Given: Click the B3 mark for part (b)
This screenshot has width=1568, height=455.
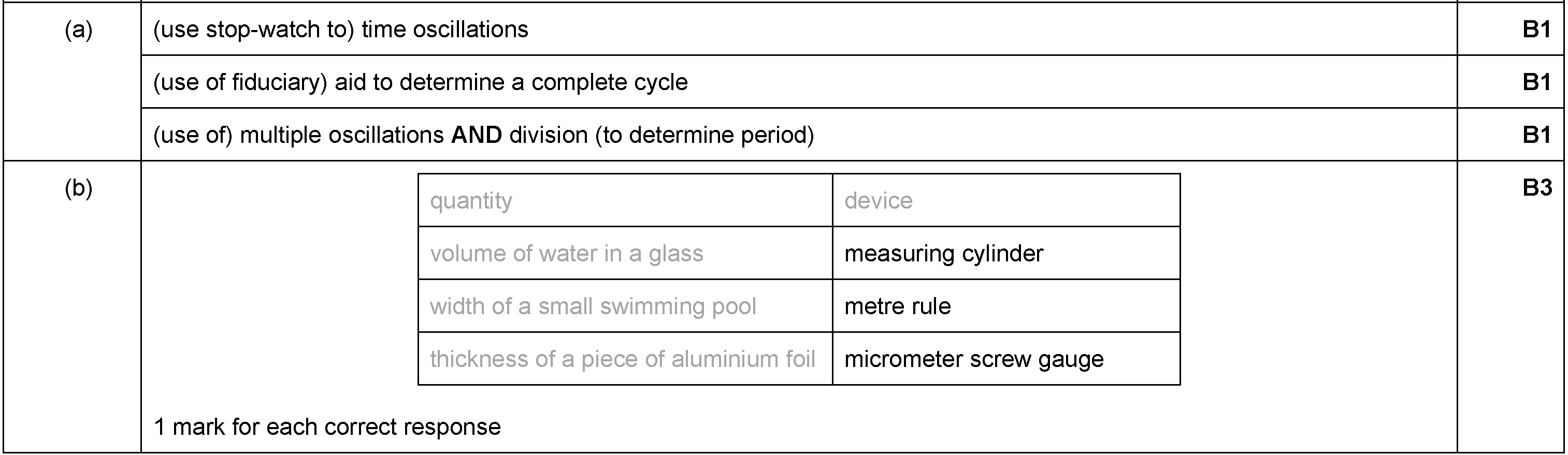Looking at the screenshot, I should pyautogui.click(x=1536, y=188).
